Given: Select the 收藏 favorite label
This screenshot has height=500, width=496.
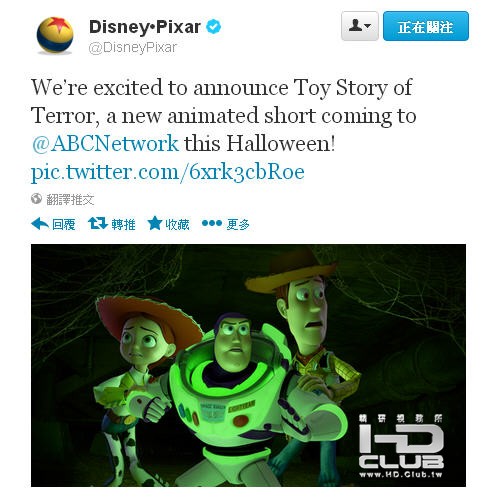Looking at the screenshot, I should 177,224.
